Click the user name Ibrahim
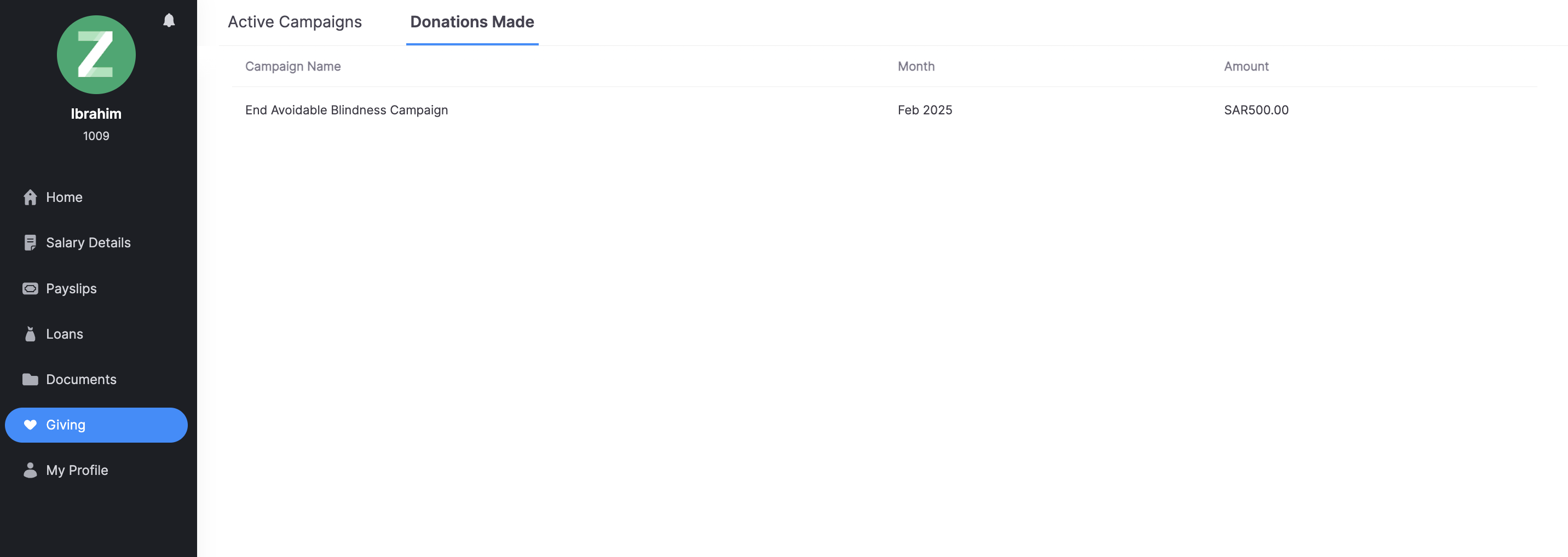This screenshot has width=1568, height=557. click(x=96, y=114)
